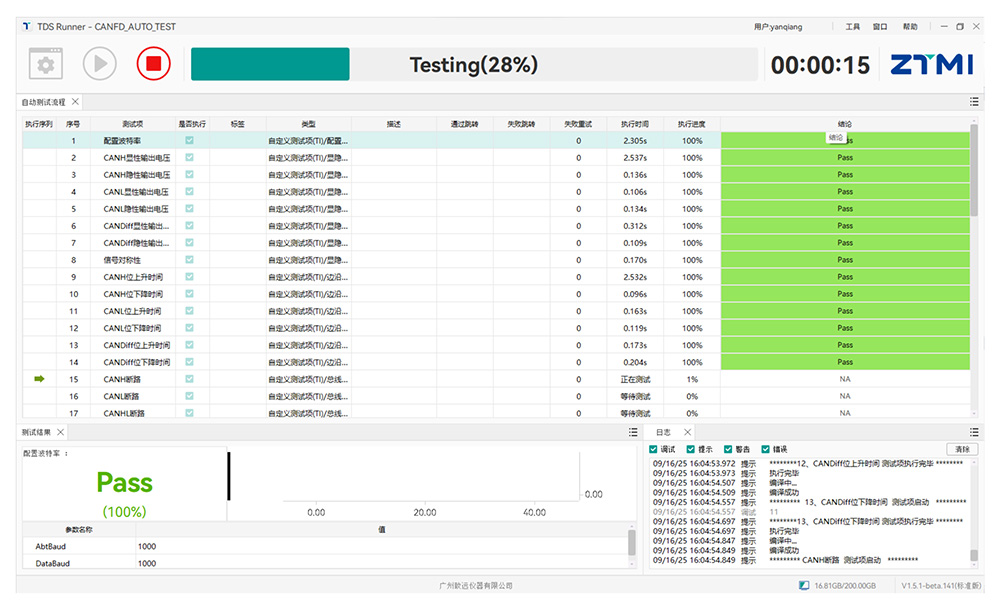Click Pass result cell of row 2
Viewport: 1000px width, 610px height.
tap(845, 158)
